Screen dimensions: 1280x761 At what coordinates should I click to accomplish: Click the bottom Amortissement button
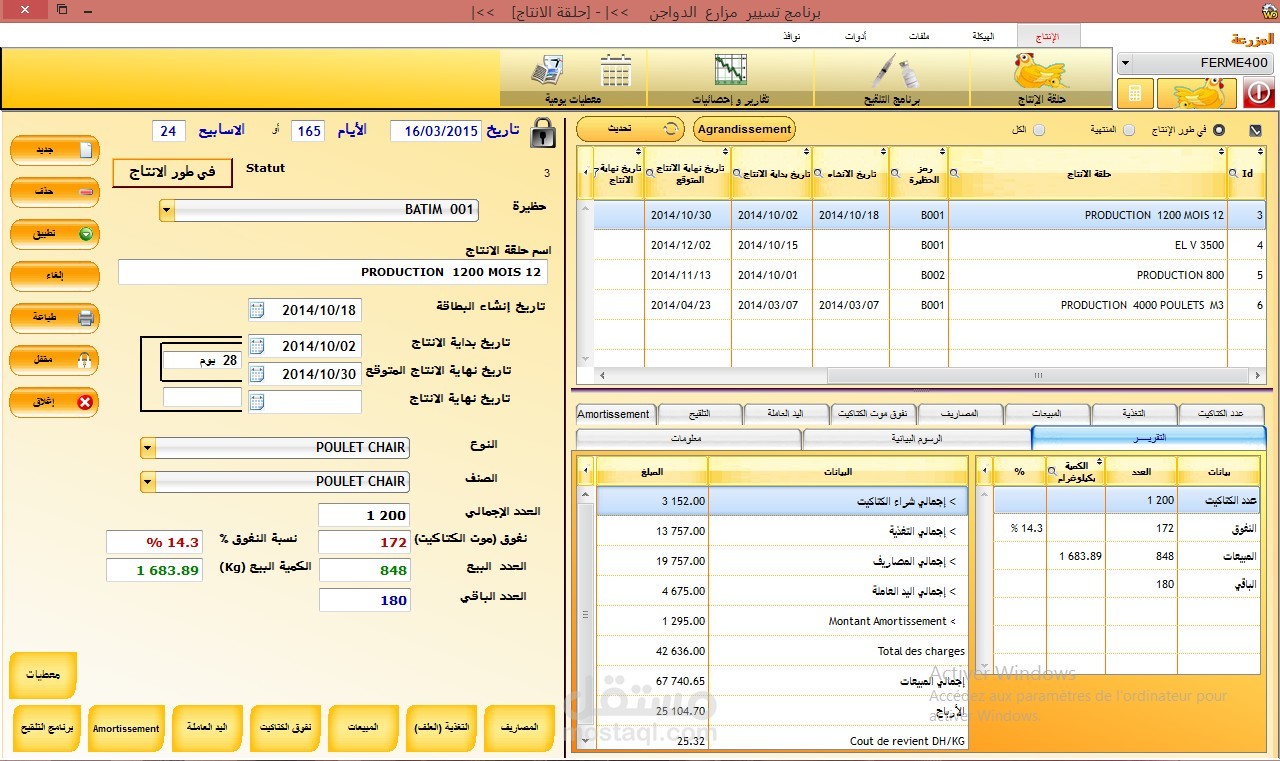[126, 728]
